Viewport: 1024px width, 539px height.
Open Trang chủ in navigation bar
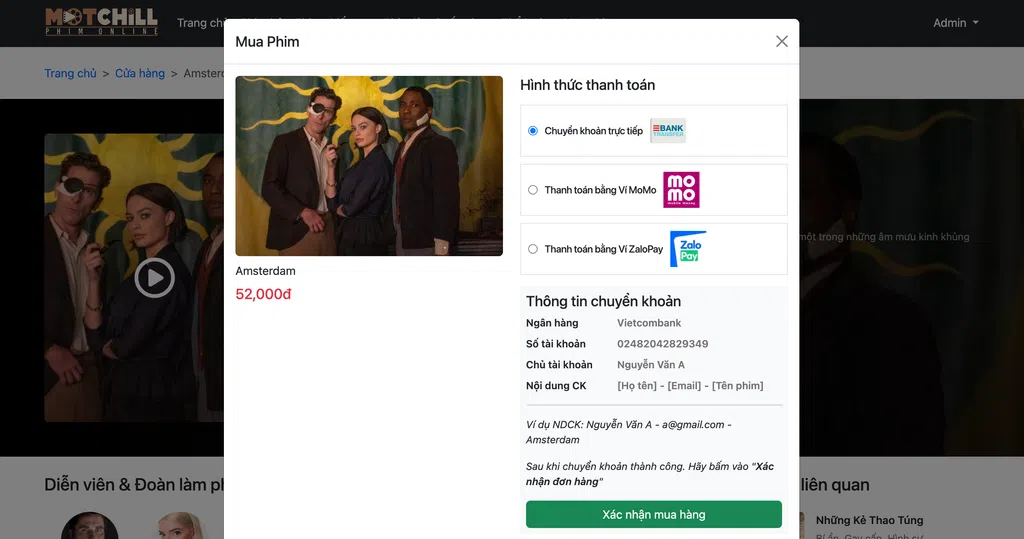pos(200,23)
